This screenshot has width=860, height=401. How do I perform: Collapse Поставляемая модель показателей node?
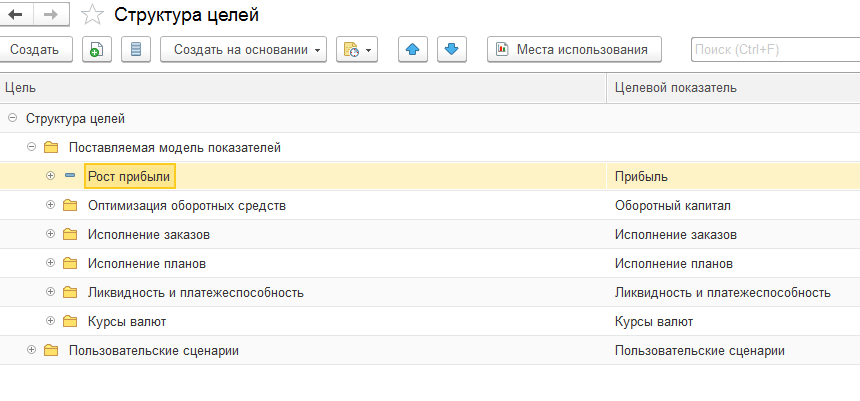[x=31, y=147]
